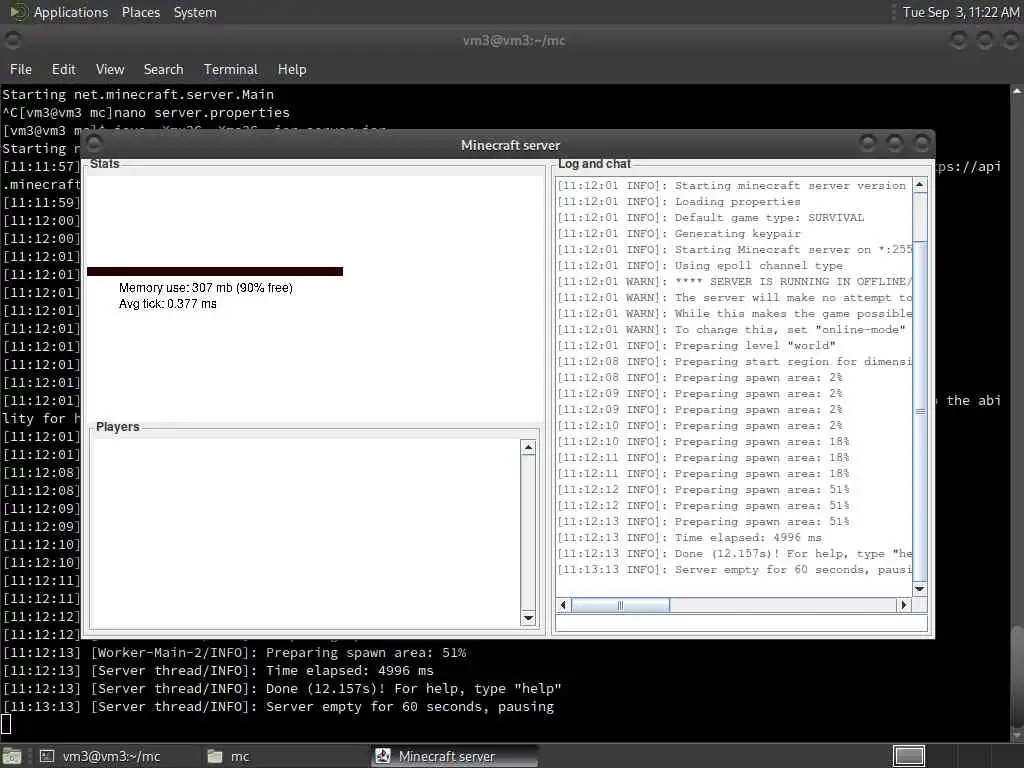This screenshot has height=768, width=1024.
Task: Click the down arrow in the Players list scrollbar
Action: 528,618
